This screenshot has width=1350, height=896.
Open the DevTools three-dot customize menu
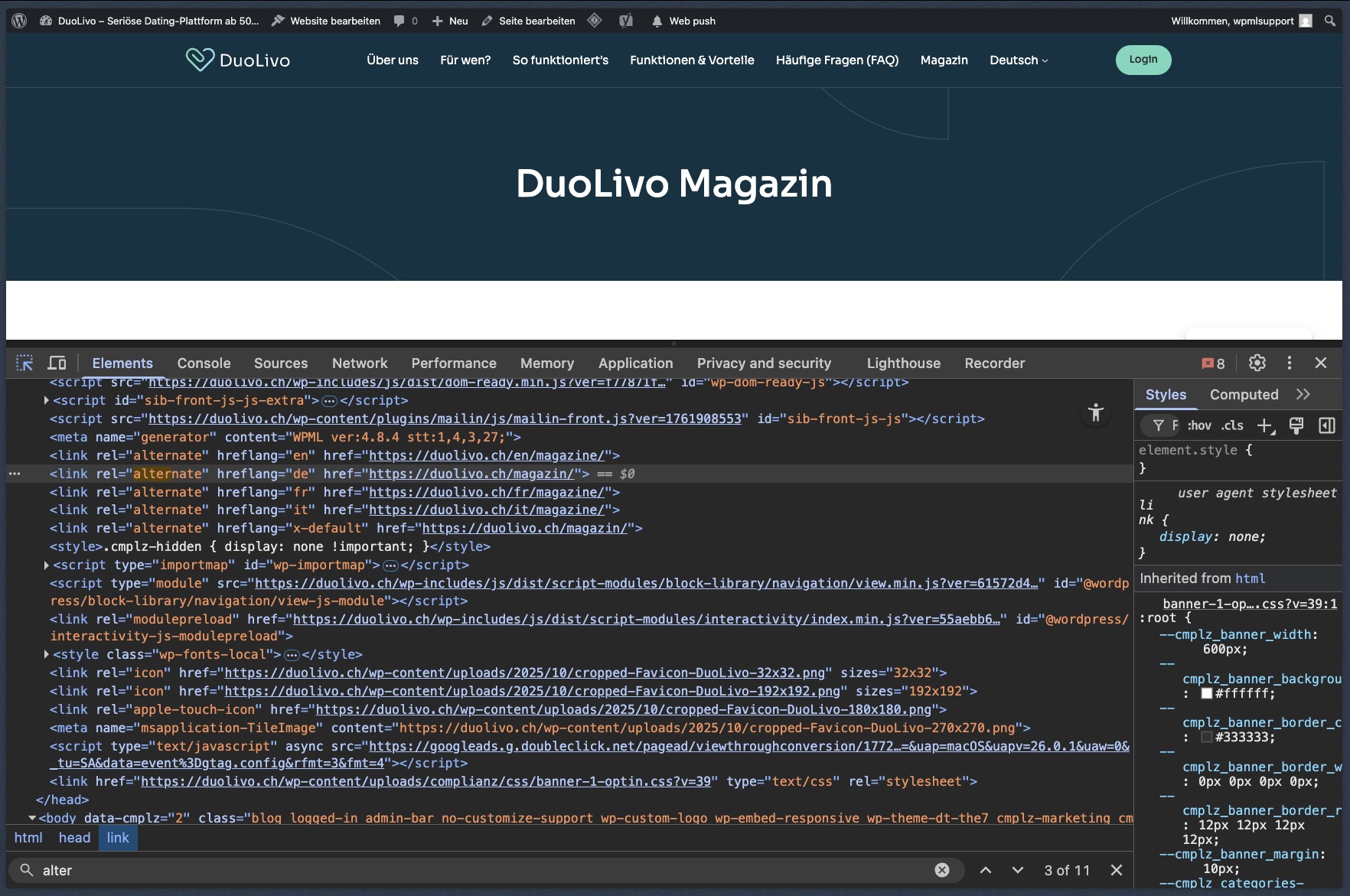pyautogui.click(x=1290, y=363)
